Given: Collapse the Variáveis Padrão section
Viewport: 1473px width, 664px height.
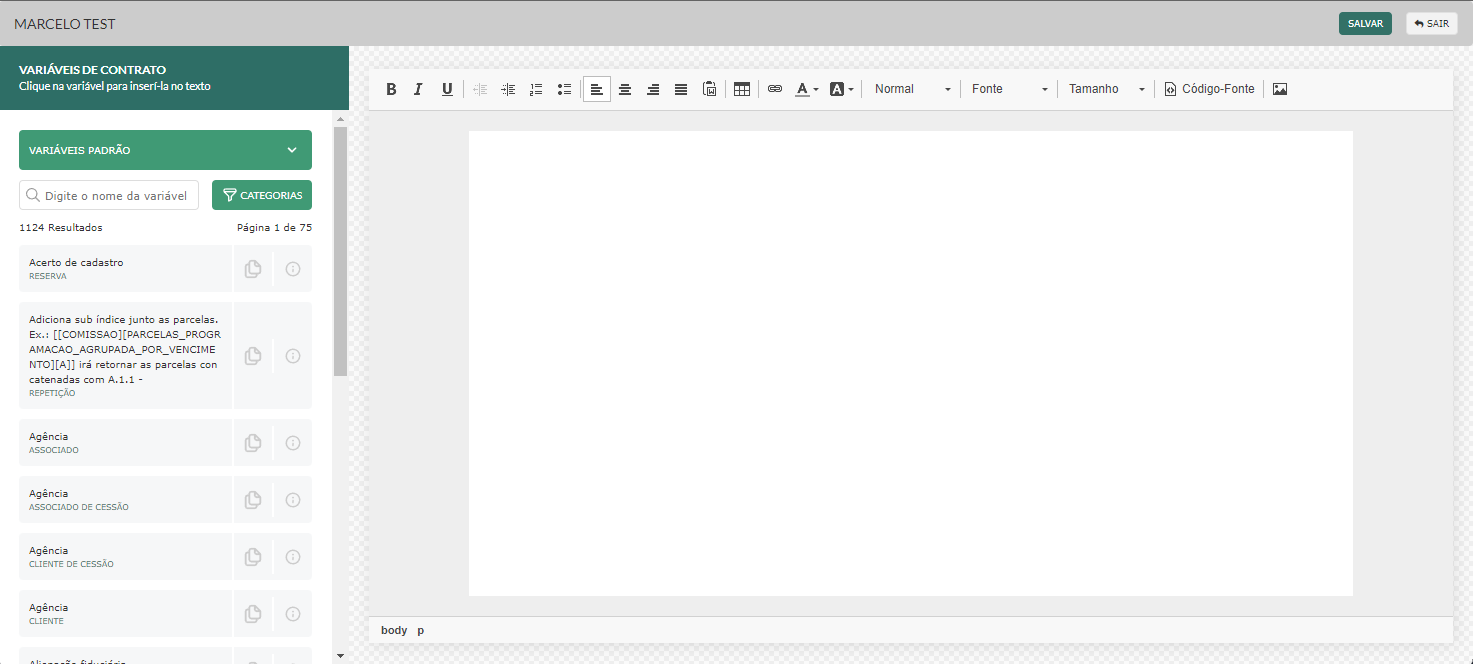Looking at the screenshot, I should 165,150.
